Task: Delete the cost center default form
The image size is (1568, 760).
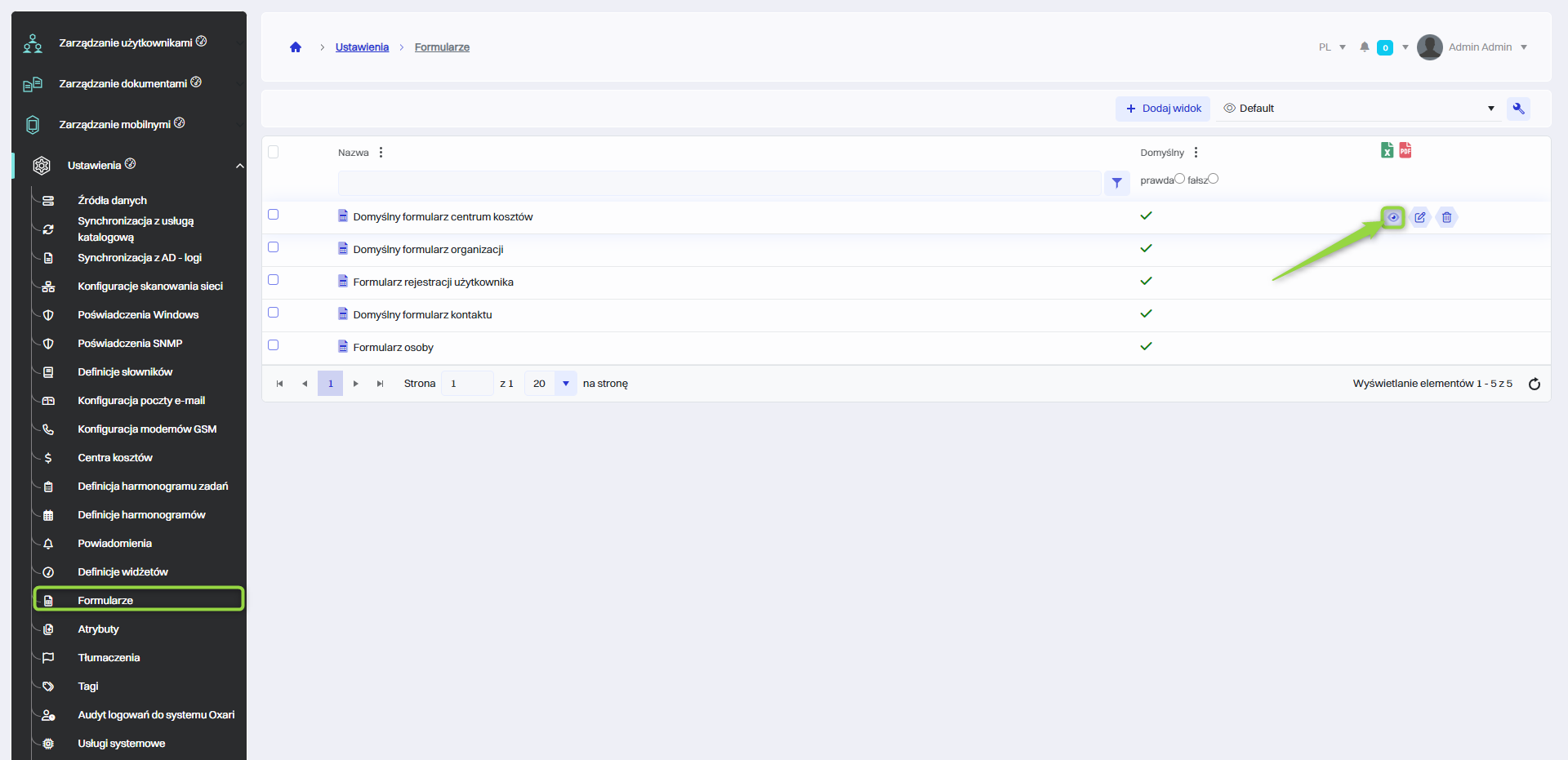Action: pyautogui.click(x=1446, y=217)
